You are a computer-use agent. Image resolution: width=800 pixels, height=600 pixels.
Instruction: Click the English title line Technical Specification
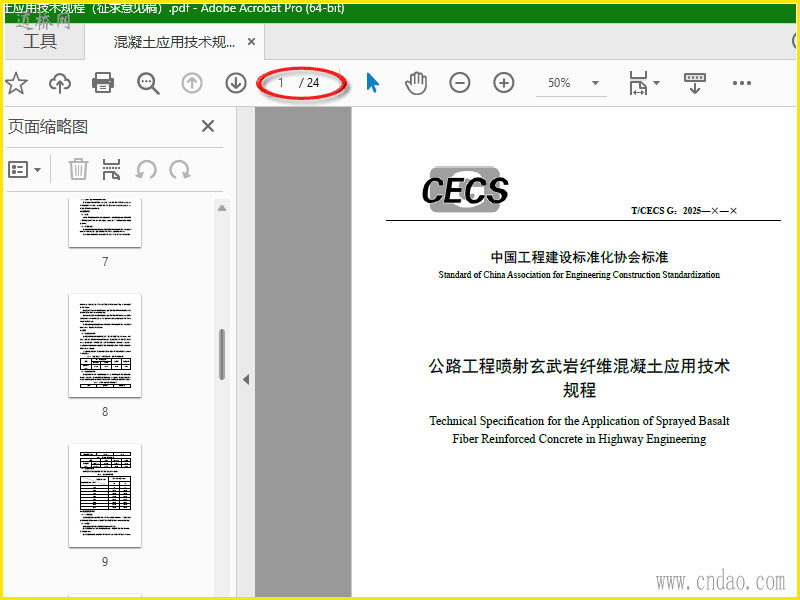click(x=579, y=421)
